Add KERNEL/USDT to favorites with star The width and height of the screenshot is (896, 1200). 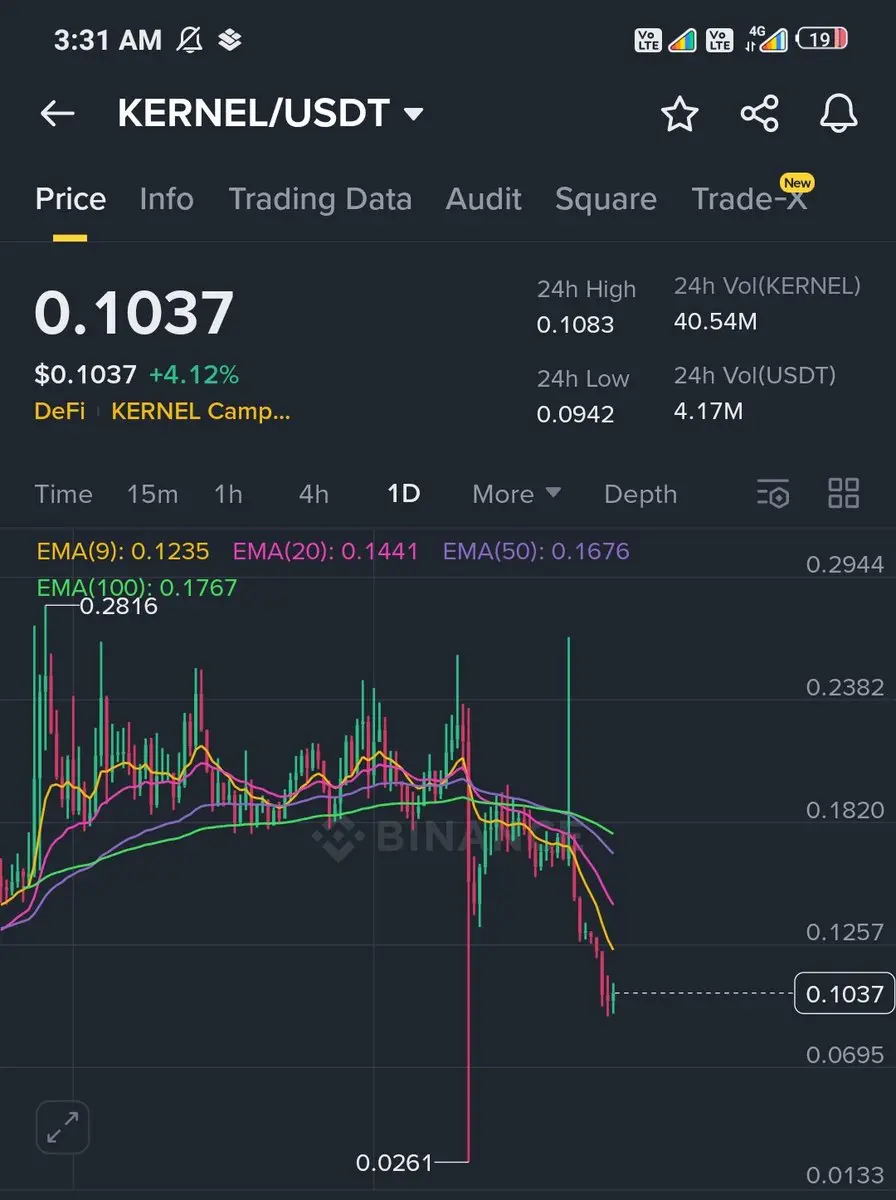[680, 114]
